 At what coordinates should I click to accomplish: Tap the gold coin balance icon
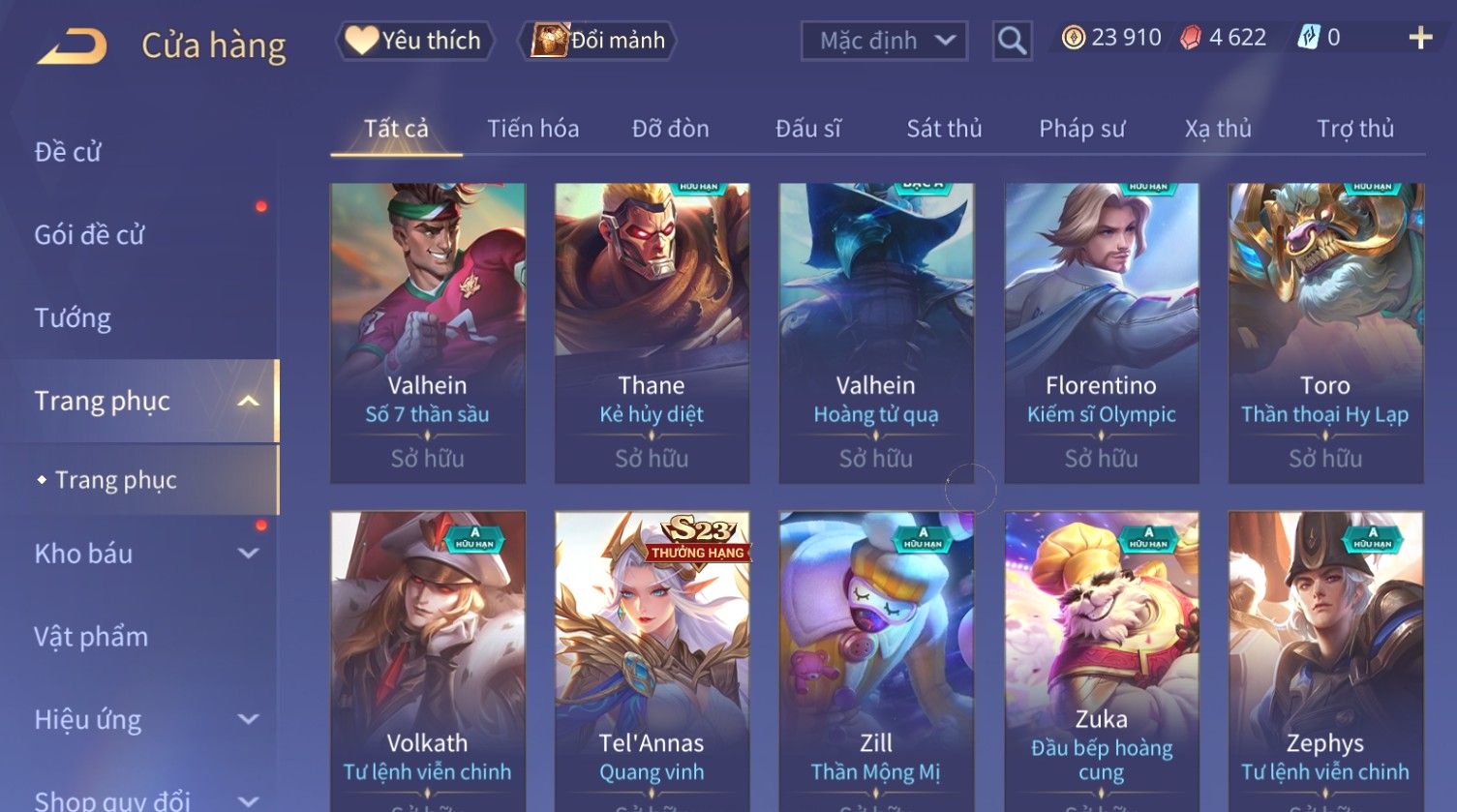click(x=1073, y=38)
